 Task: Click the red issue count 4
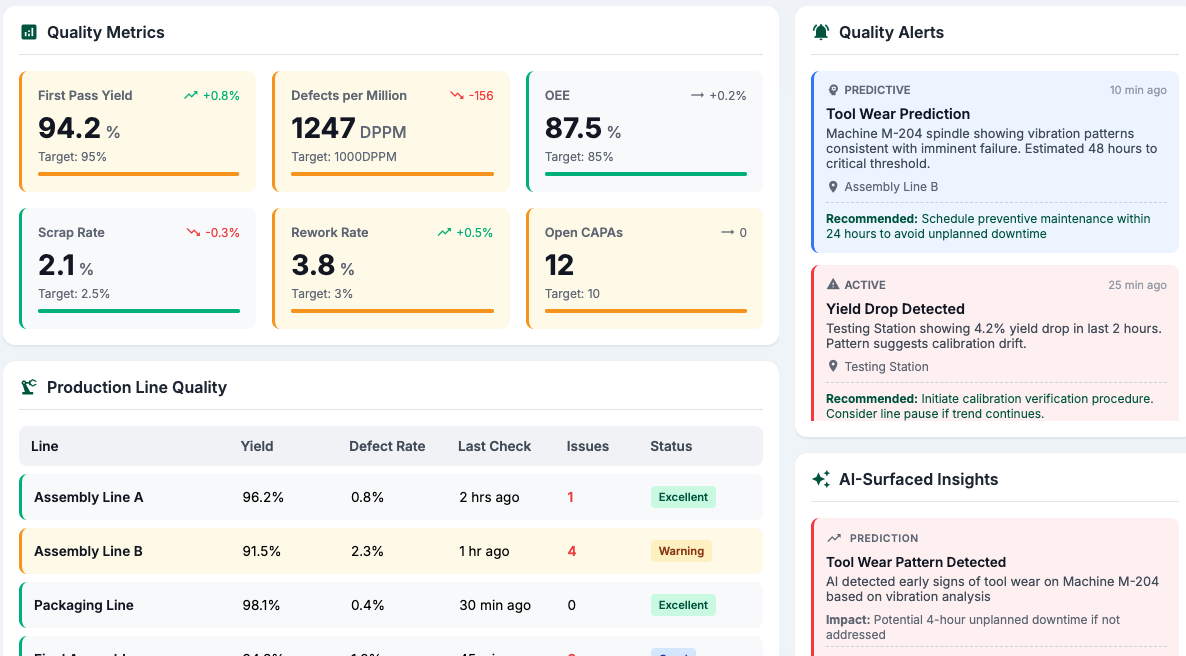tap(572, 552)
